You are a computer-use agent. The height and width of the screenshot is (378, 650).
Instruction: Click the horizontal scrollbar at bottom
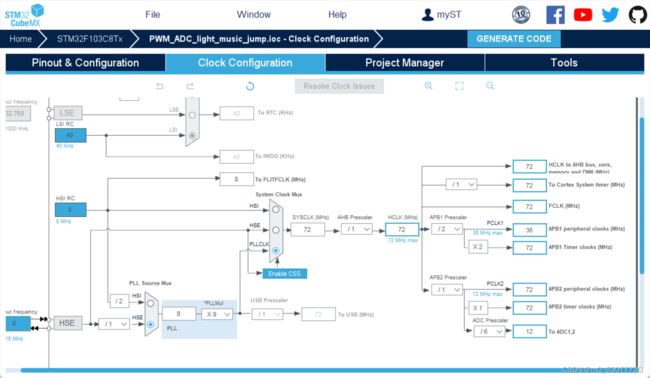pos(330,370)
